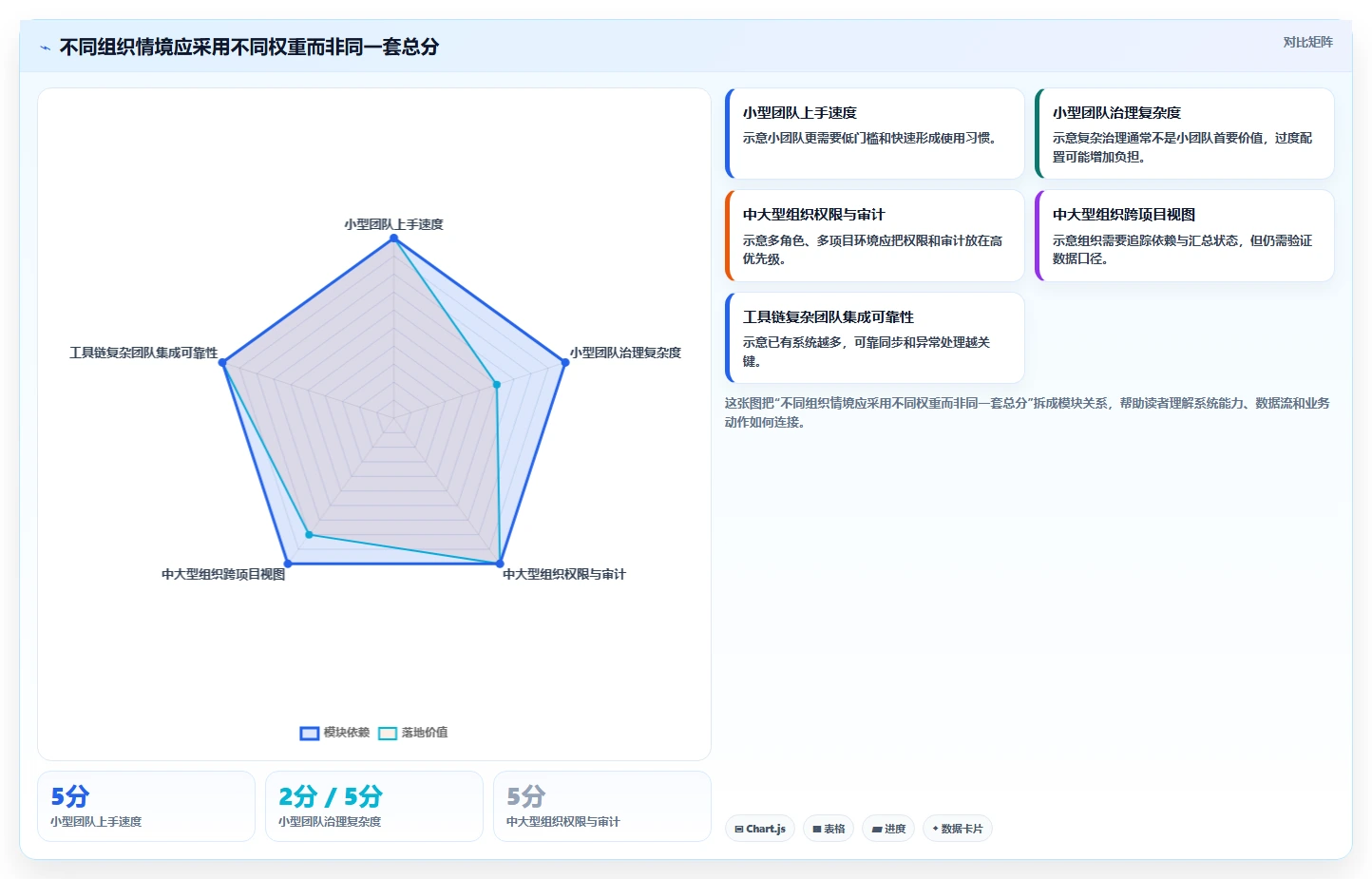
Task: Select the Chart.js tag pill
Action: 760,829
